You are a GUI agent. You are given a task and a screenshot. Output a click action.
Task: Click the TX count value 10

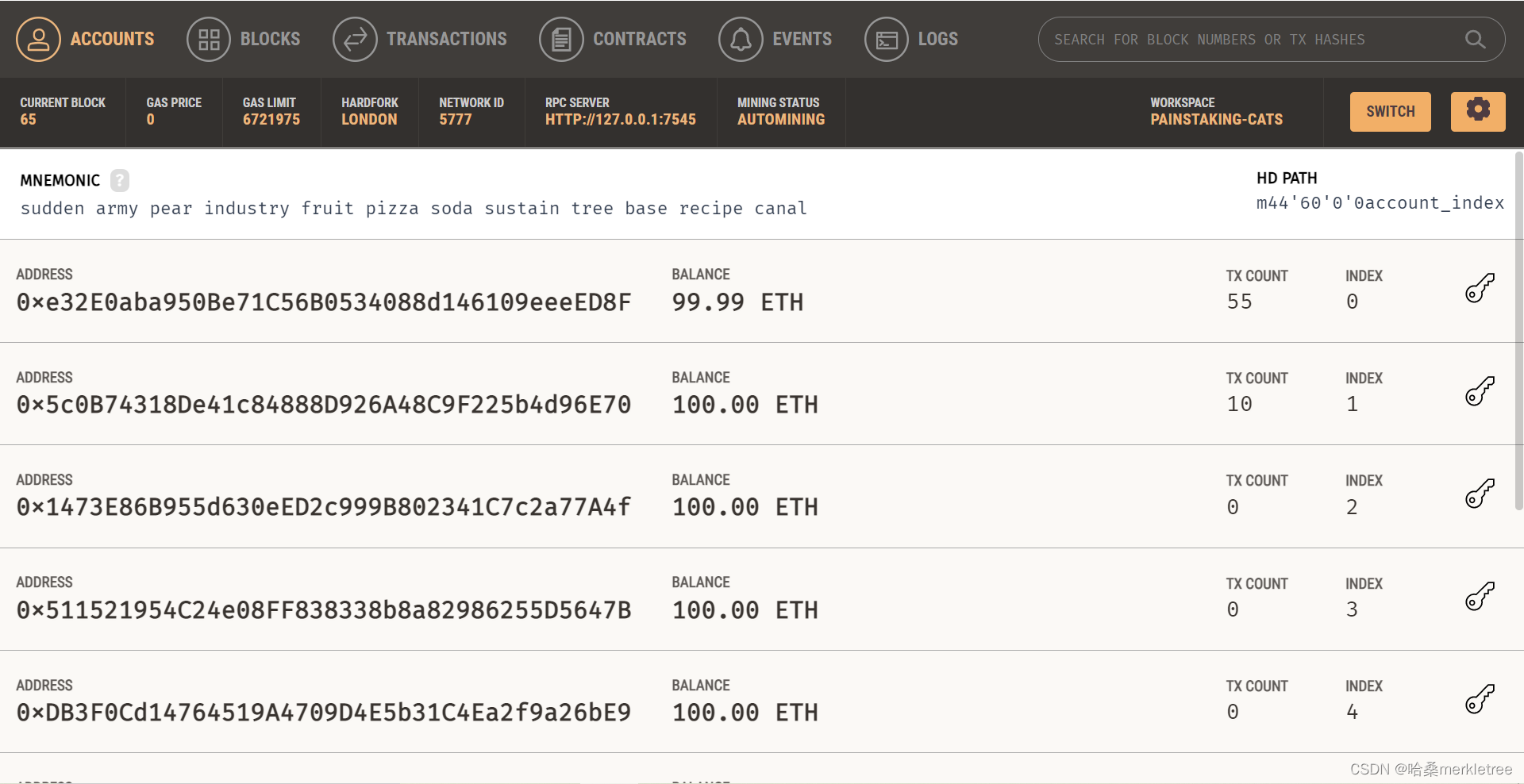1239,404
